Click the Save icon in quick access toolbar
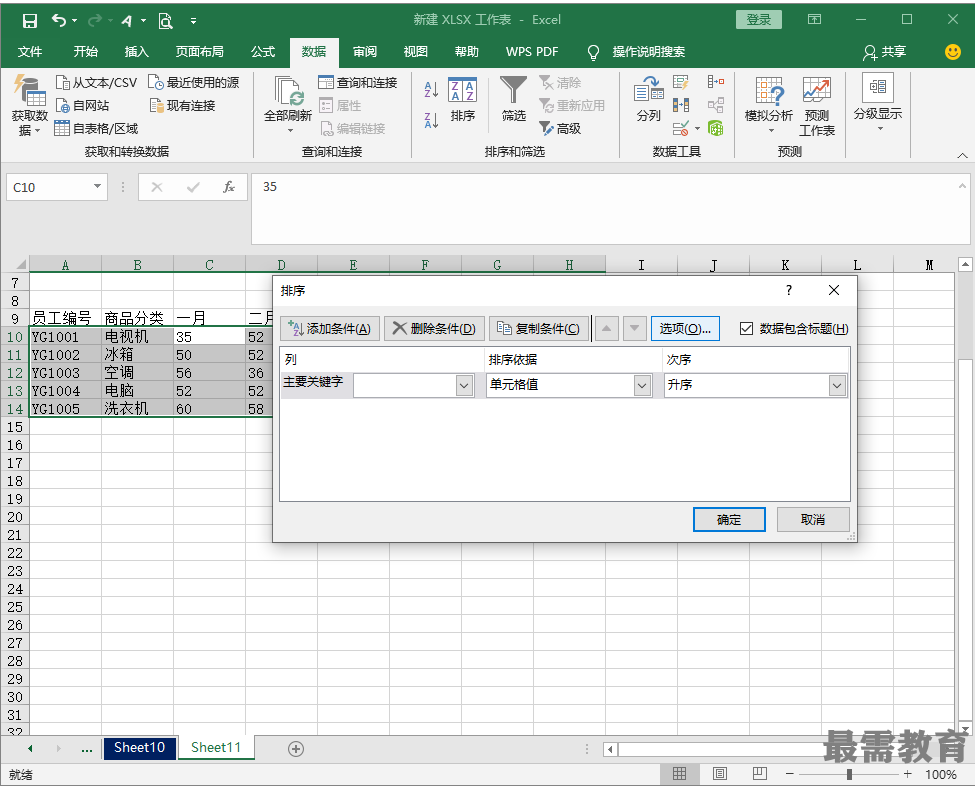 click(29, 21)
